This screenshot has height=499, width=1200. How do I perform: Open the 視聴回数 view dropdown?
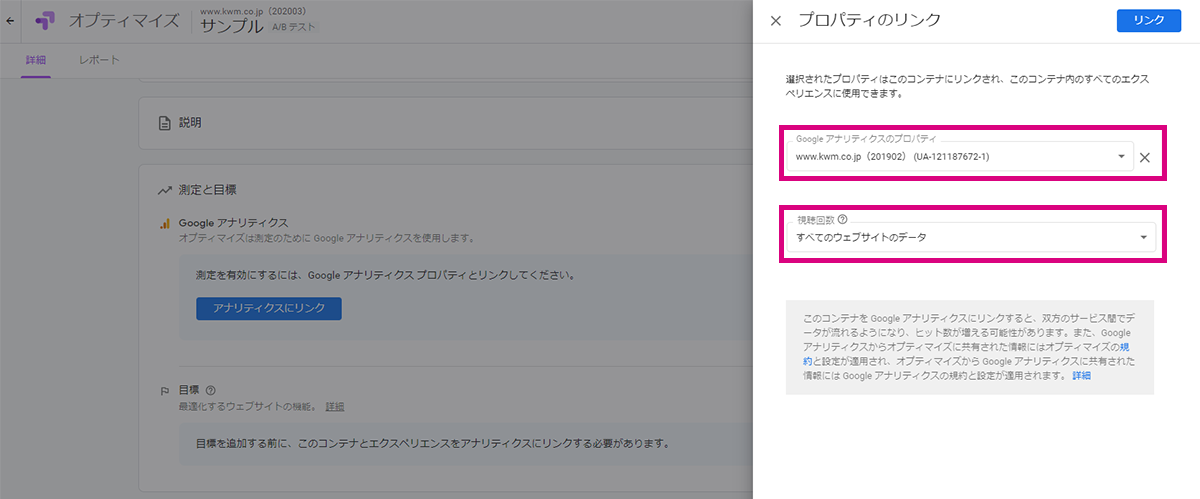[971, 236]
